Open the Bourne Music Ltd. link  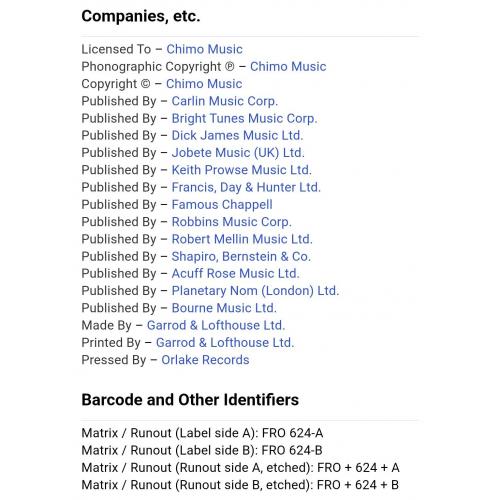pyautogui.click(x=224, y=308)
